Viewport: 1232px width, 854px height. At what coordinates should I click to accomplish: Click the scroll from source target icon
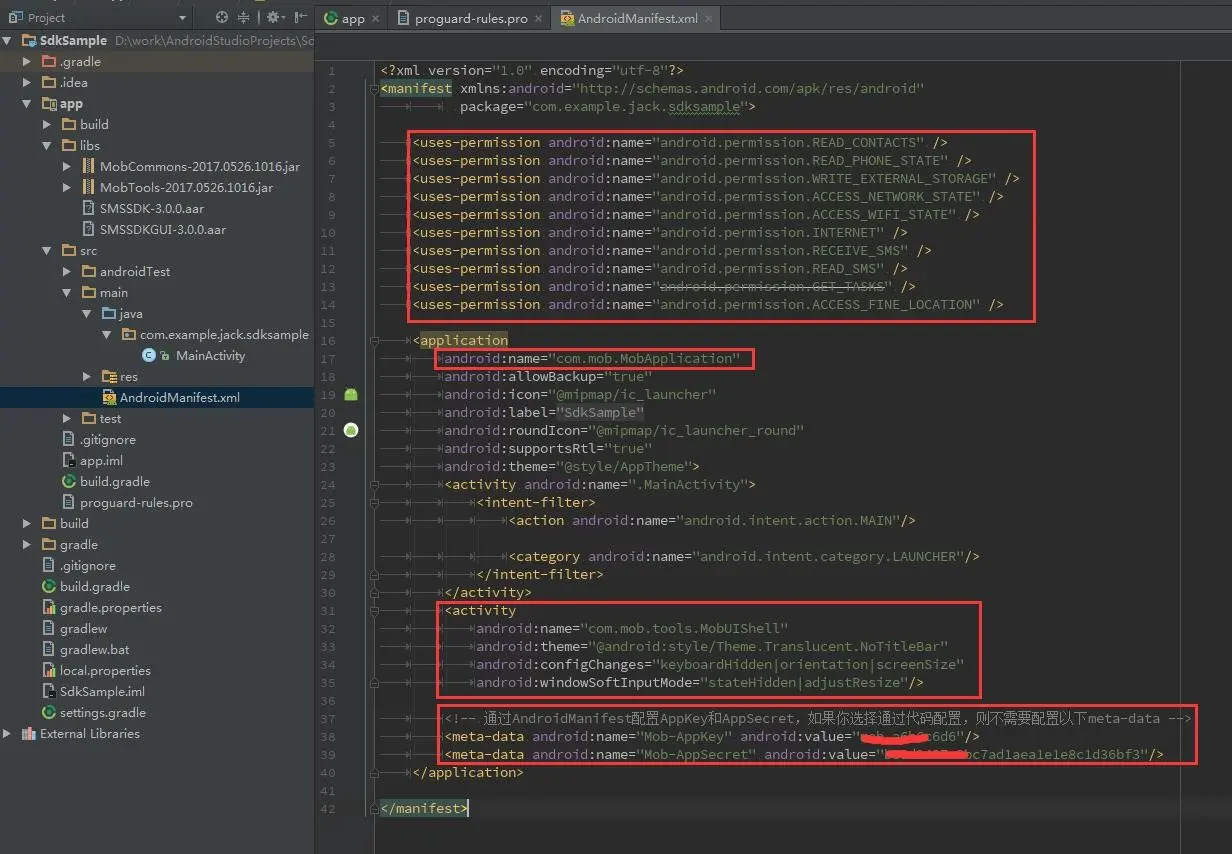point(221,17)
